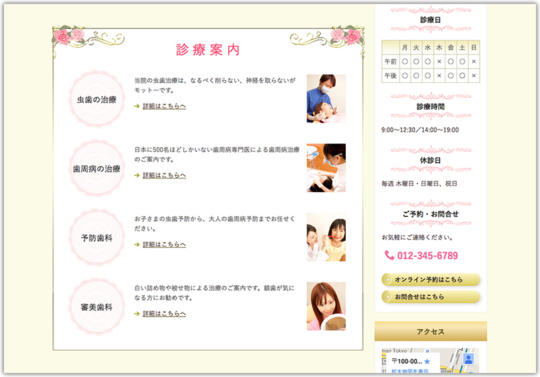Image resolution: width=540 pixels, height=377 pixels.
Task: Open the child brushing teeth photo
Action: point(326,237)
